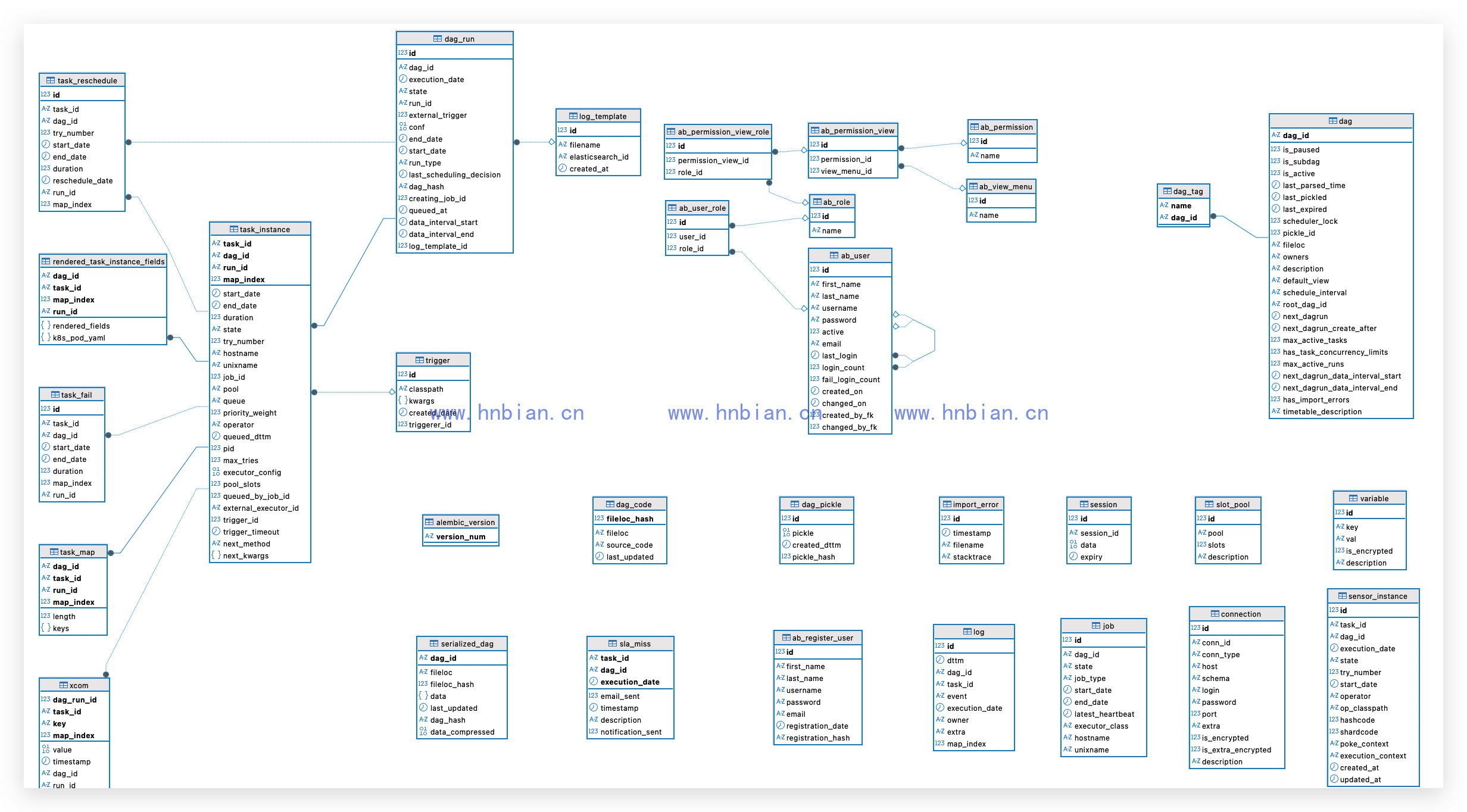Image resolution: width=1467 pixels, height=812 pixels.
Task: Select the log_template table header
Action: pos(598,116)
